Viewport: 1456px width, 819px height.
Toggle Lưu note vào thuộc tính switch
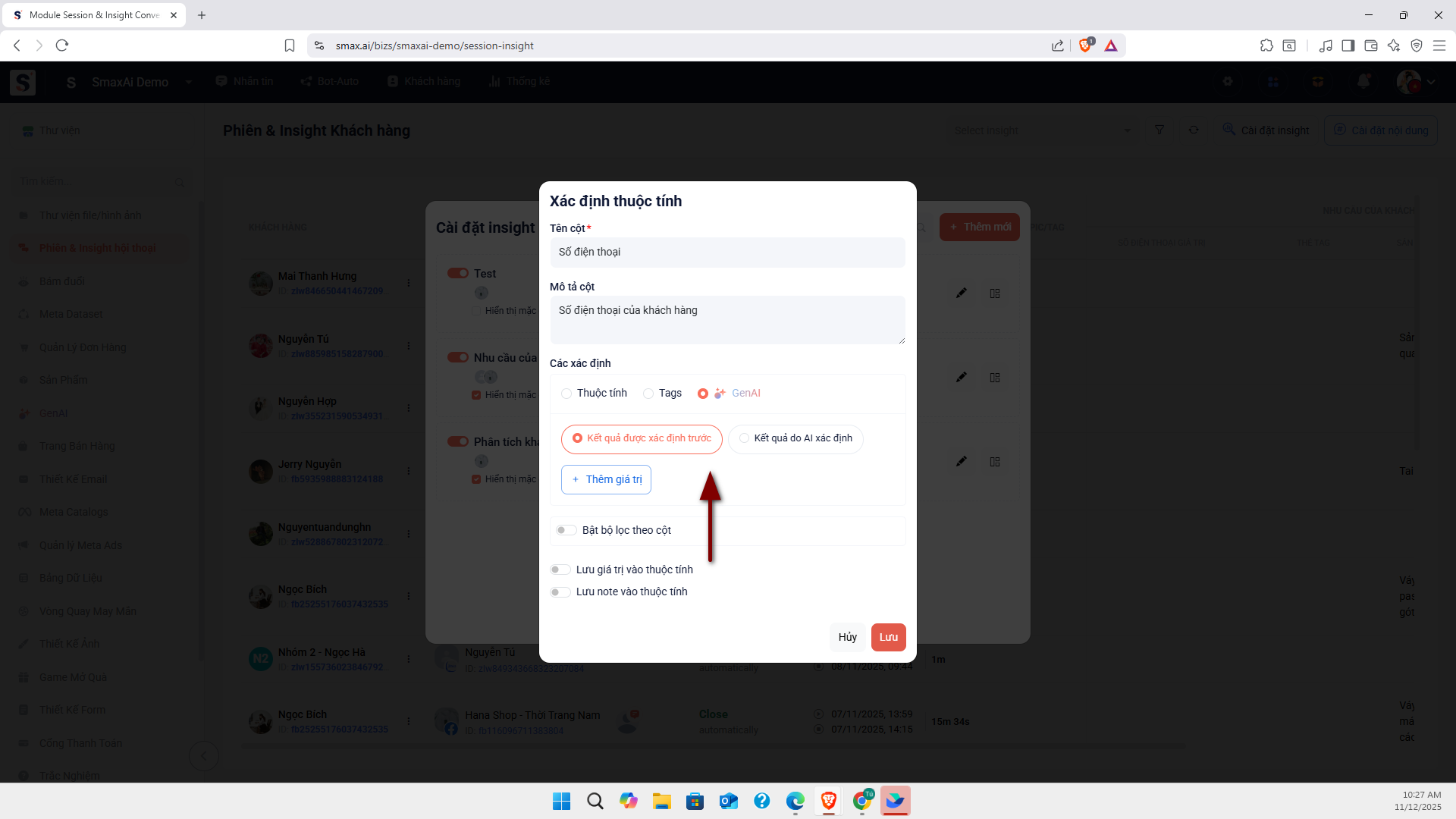(x=560, y=592)
